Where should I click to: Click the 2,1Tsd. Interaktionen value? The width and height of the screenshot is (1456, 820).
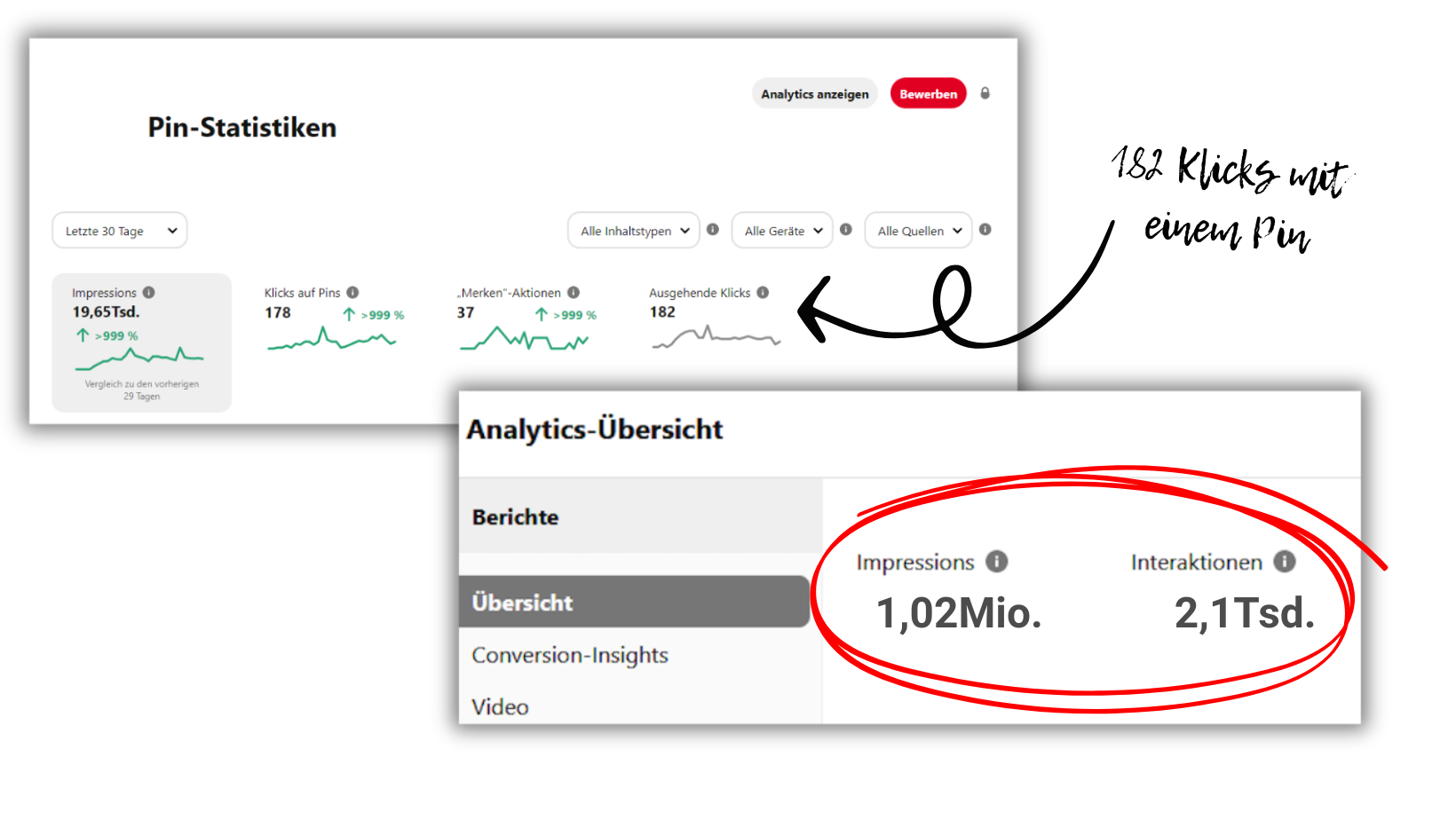[1245, 613]
